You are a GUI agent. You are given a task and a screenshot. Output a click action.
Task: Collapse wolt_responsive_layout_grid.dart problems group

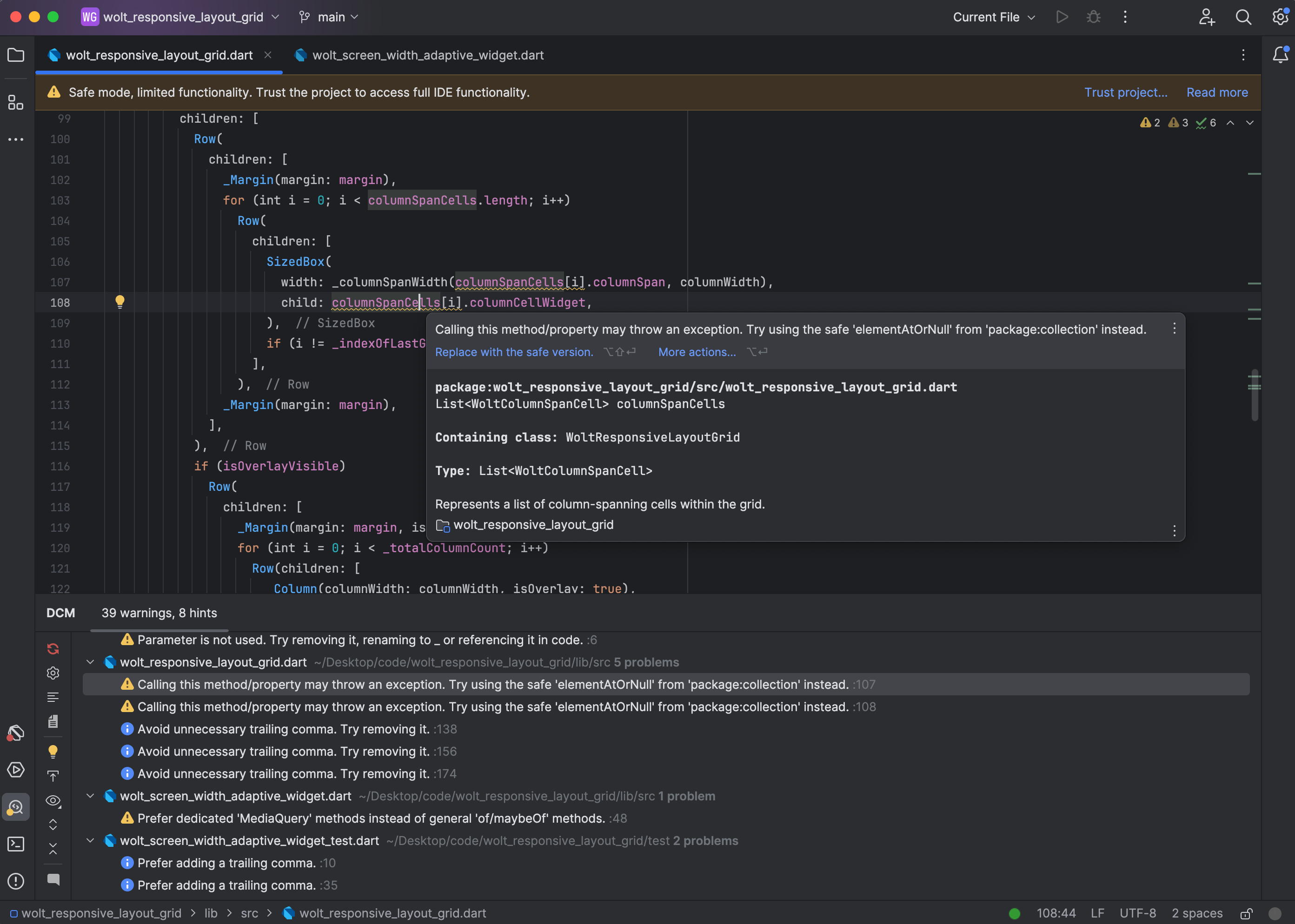tap(90, 662)
